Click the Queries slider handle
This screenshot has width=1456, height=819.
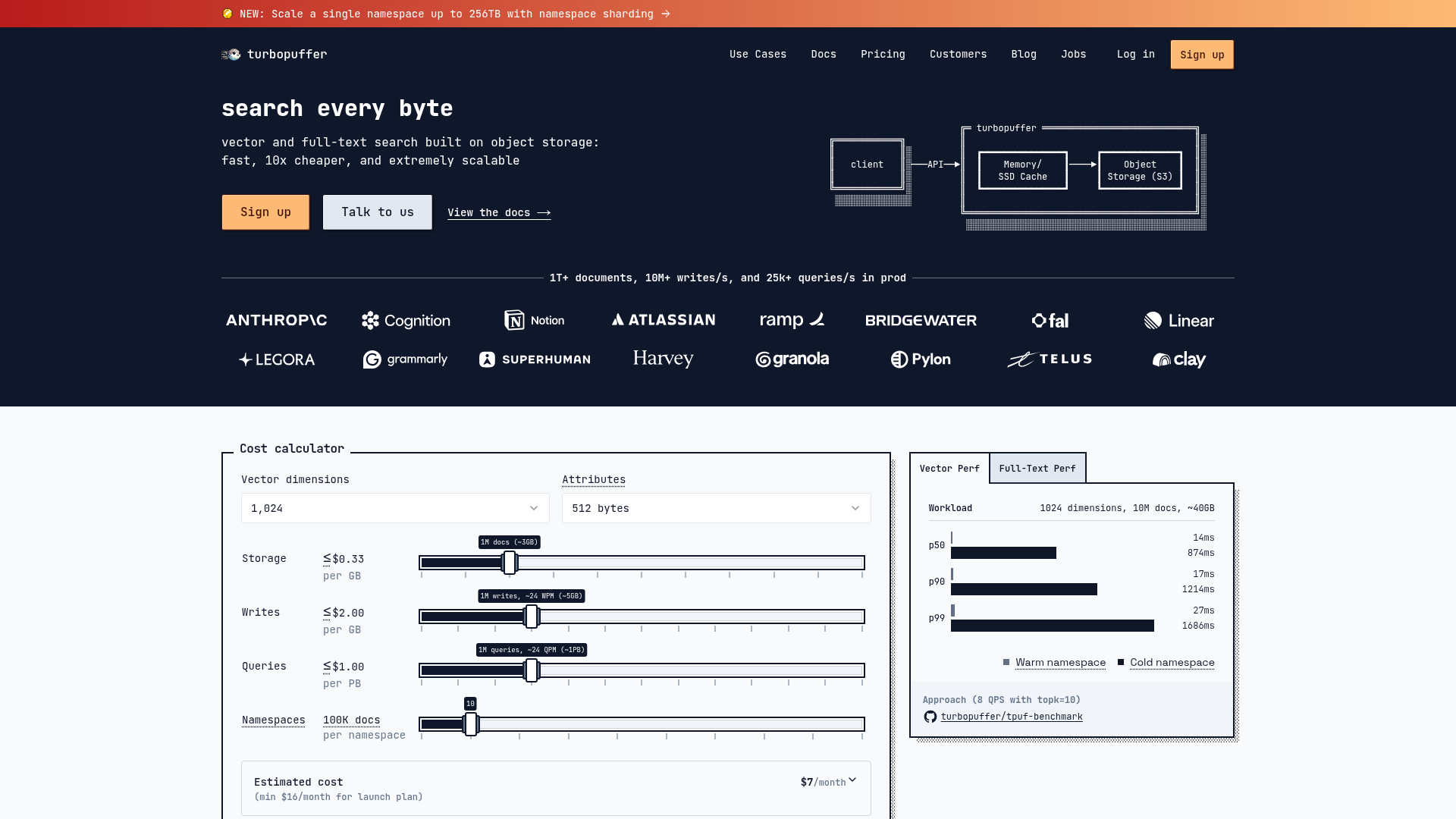coord(532,670)
